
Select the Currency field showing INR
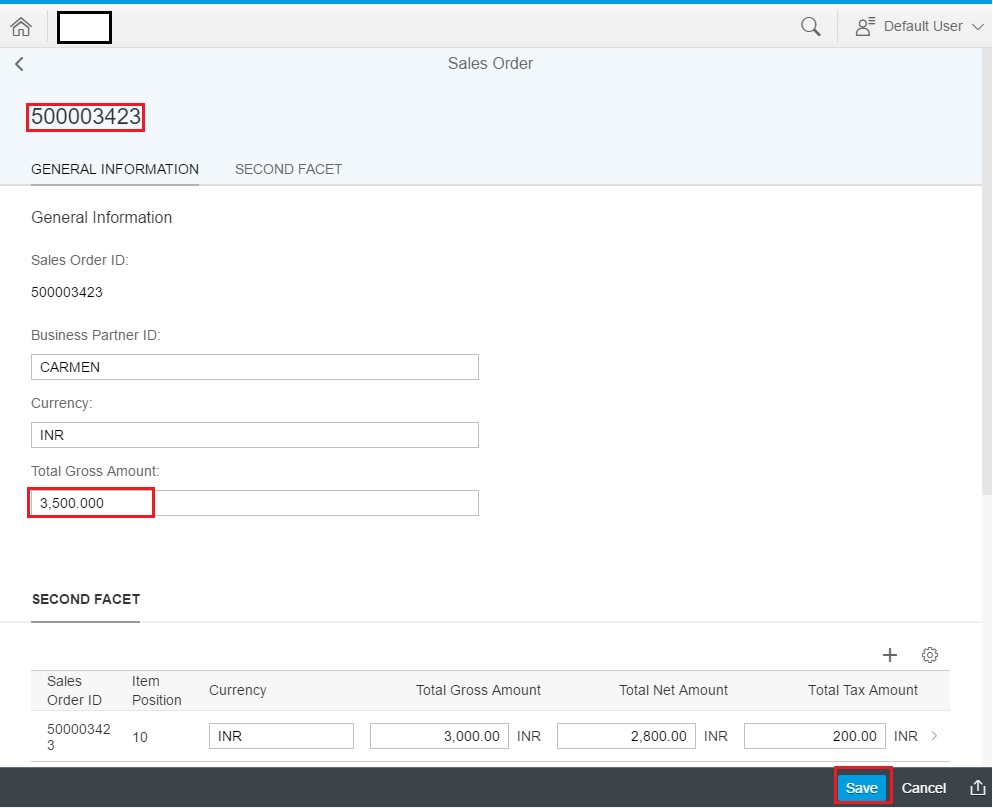[254, 434]
